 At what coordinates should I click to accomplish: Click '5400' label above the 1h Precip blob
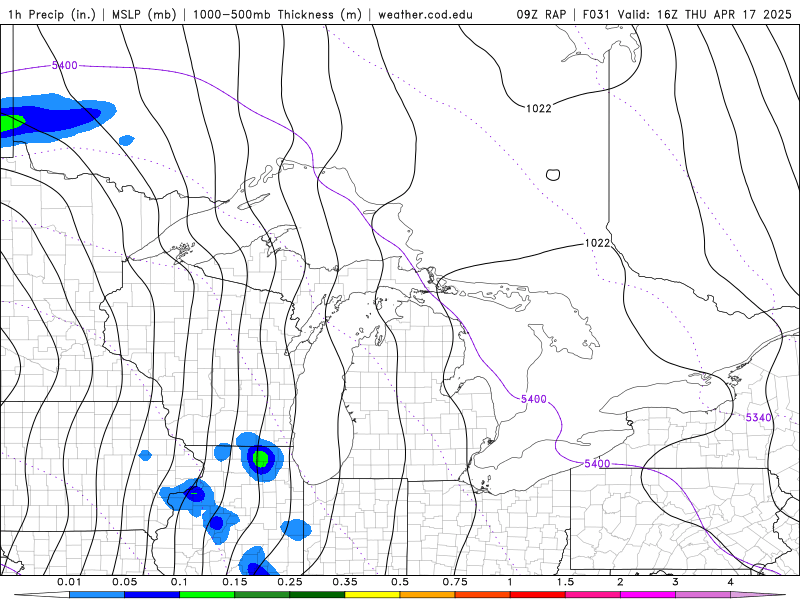tap(65, 65)
